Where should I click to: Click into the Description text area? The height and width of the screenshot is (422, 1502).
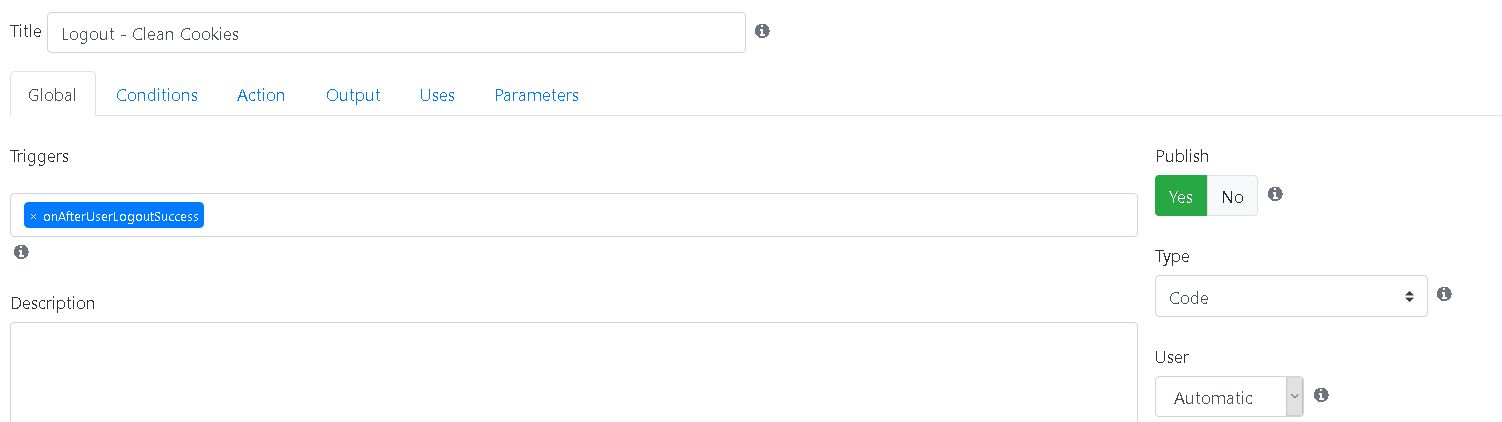tap(574, 372)
